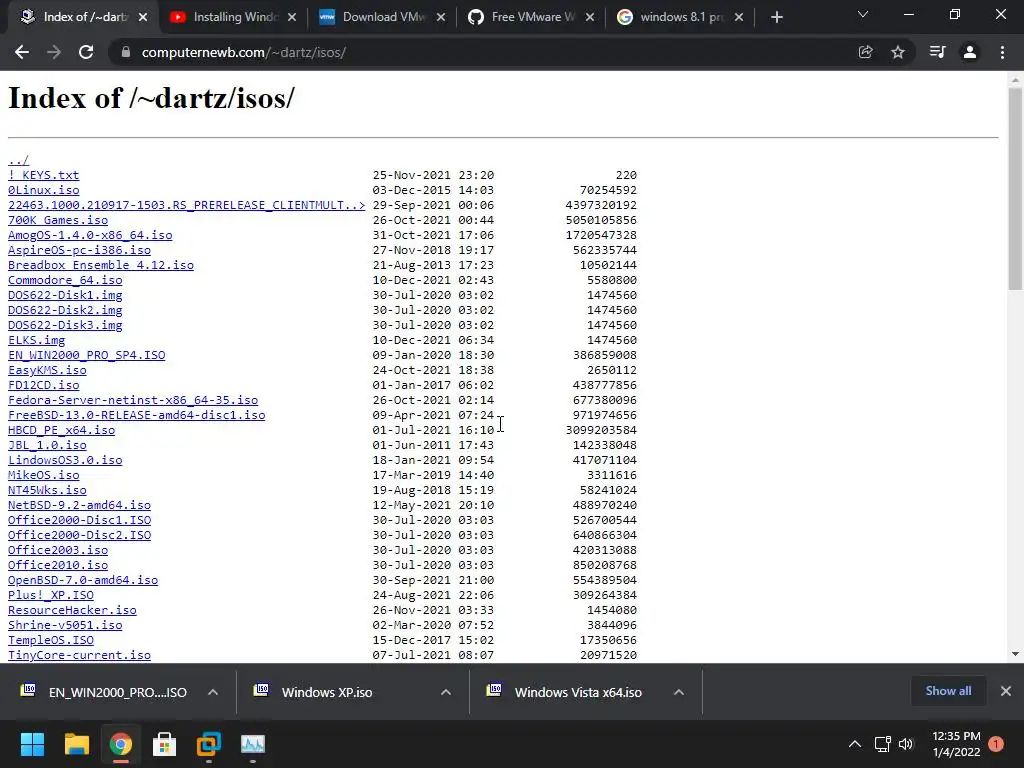Open VMware Workstation taskbar icon
Image resolution: width=1024 pixels, height=768 pixels.
point(209,744)
